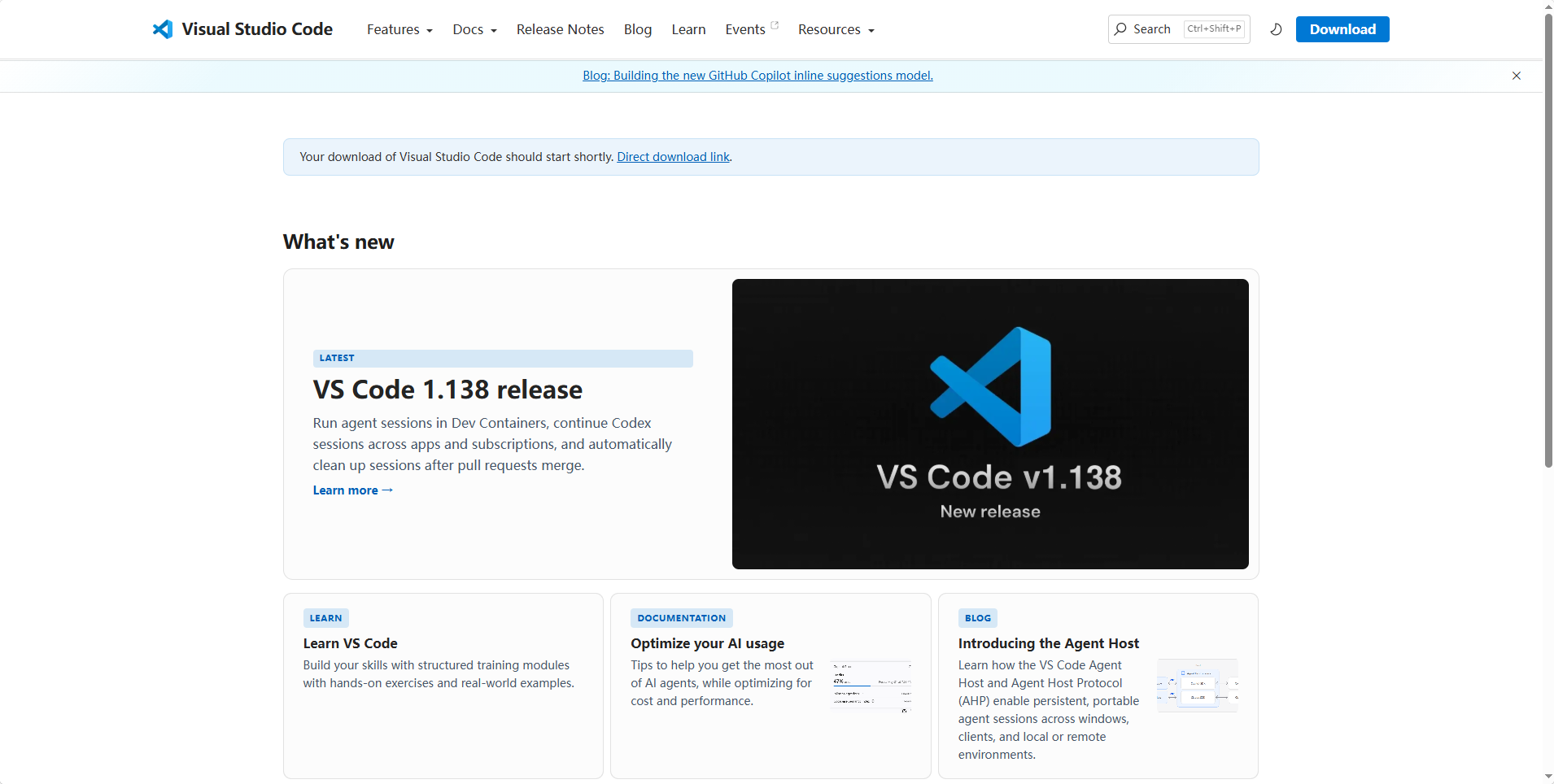The image size is (1554, 784).
Task: Click the Agent Host diagram thumbnail
Action: pyautogui.click(x=1198, y=686)
